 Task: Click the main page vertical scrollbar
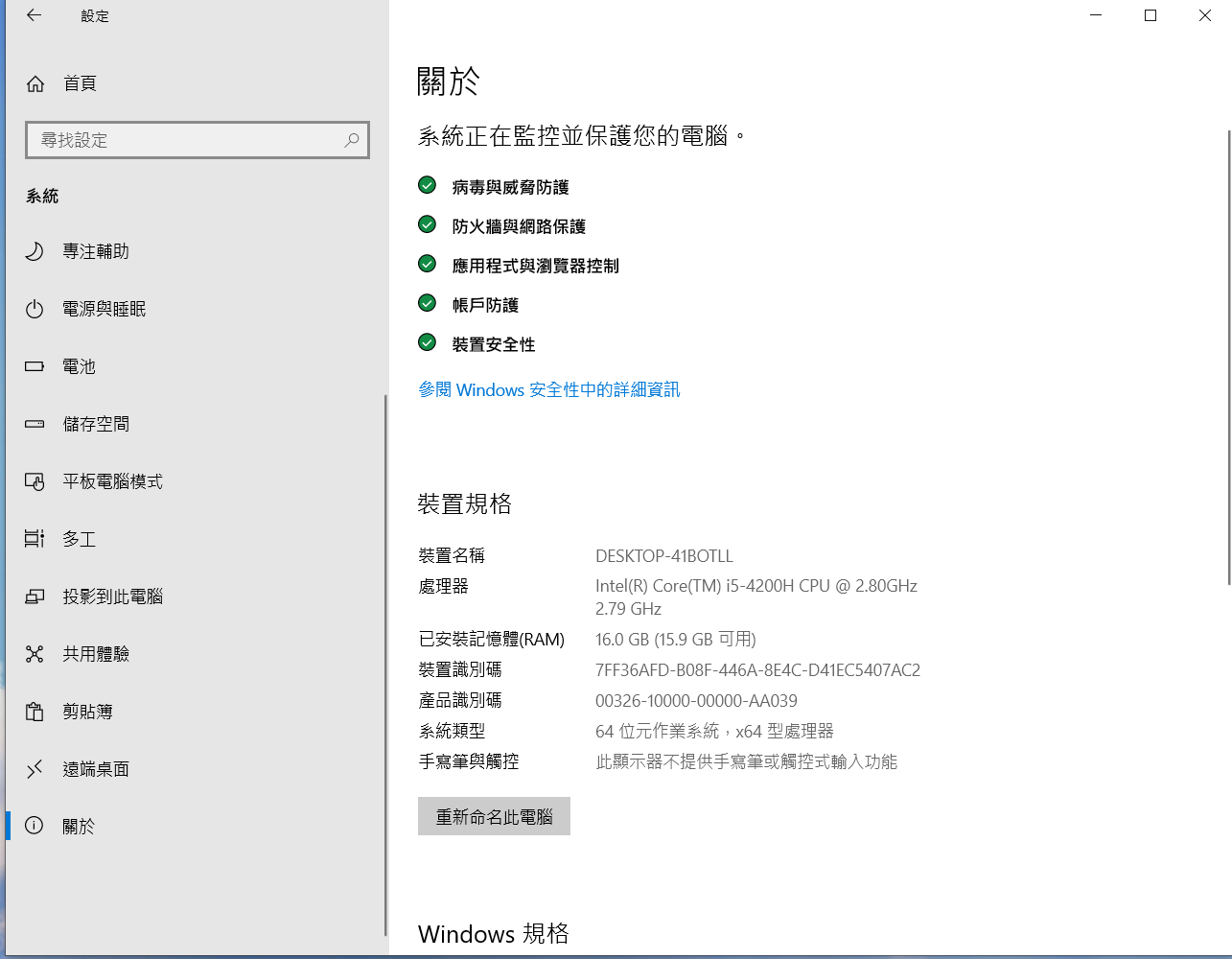click(x=1228, y=357)
